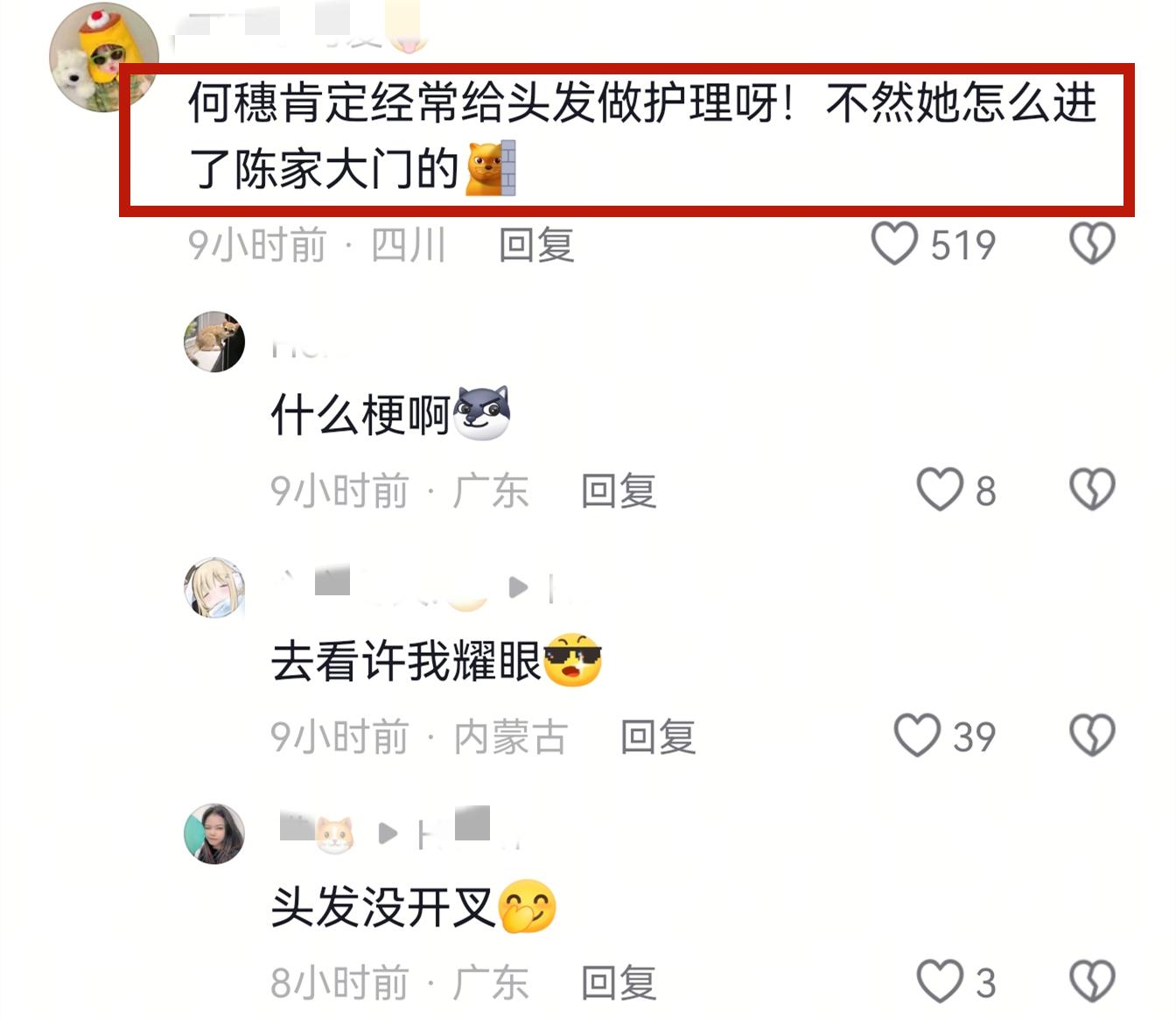Like the 头发没开叉 reply

[940, 980]
